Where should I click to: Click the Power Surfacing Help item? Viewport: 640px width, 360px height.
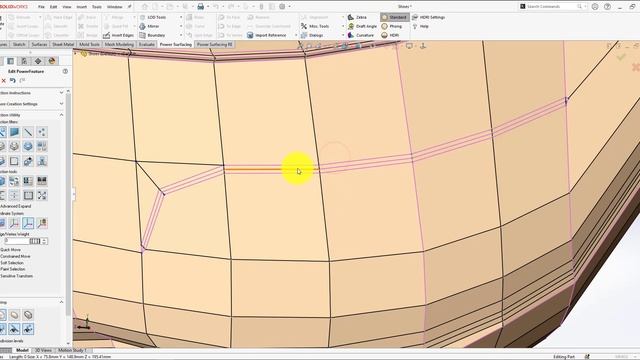tap(420, 26)
